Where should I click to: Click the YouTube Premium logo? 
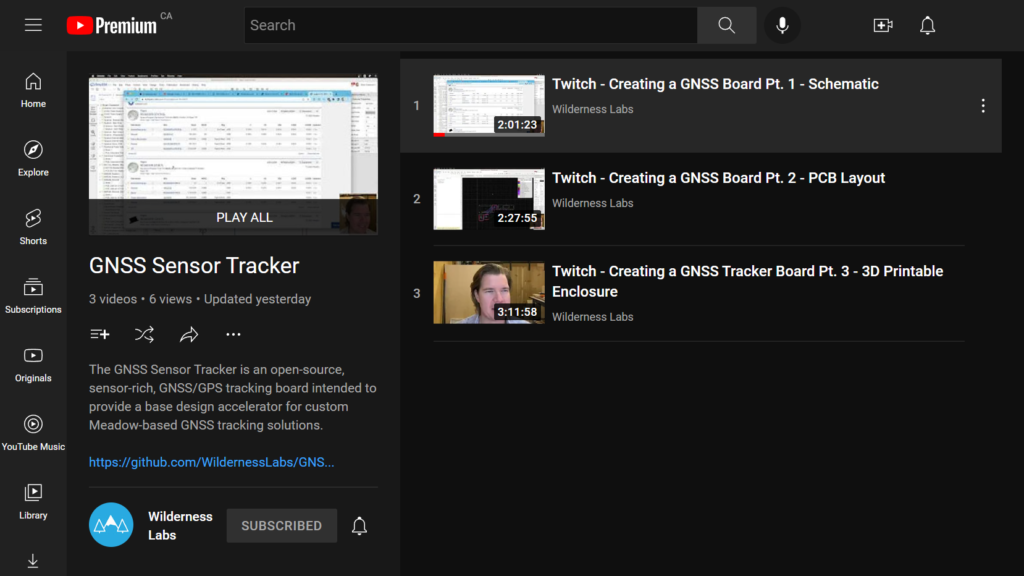tap(112, 25)
